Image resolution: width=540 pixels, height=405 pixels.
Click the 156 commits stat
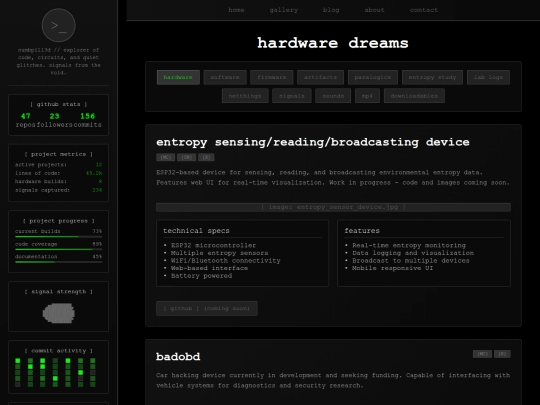tap(87, 120)
